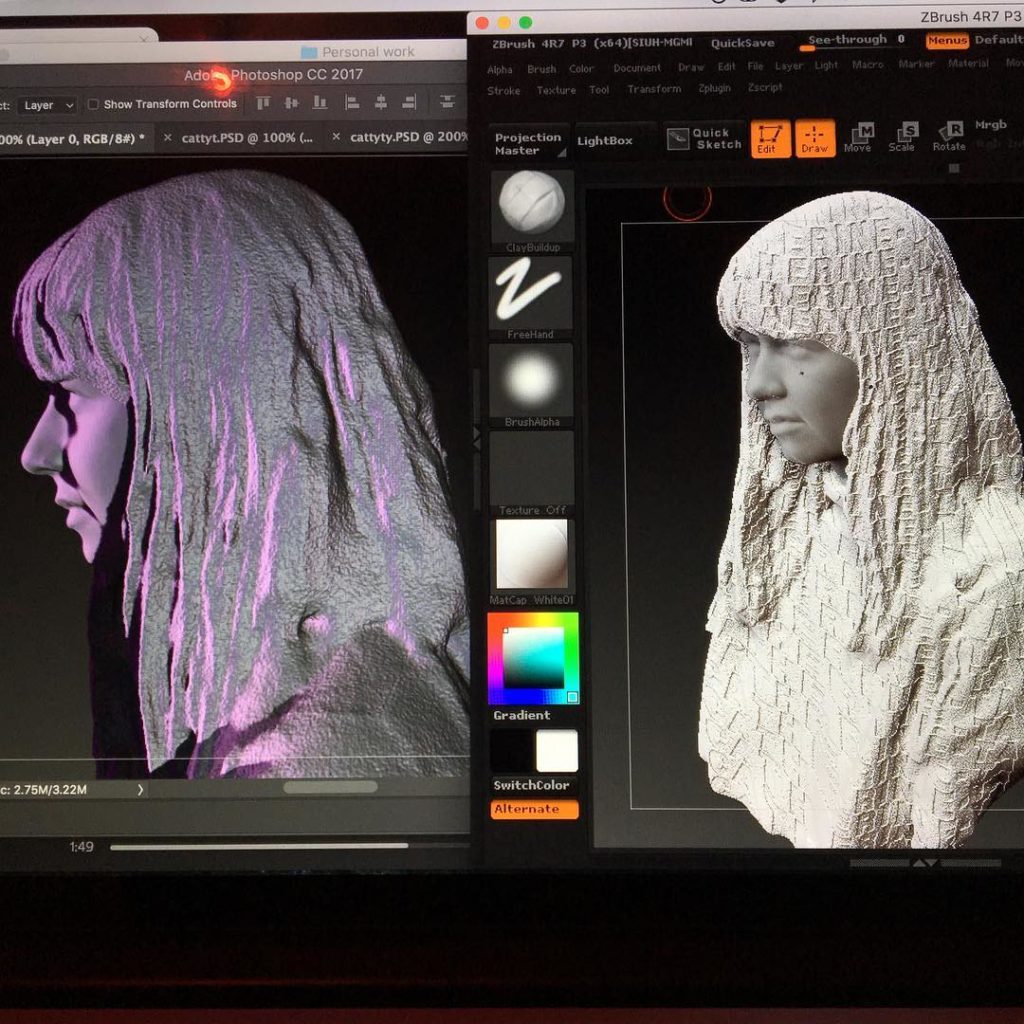This screenshot has width=1024, height=1024.
Task: Toggle the Menus button in ZBrush
Action: (x=946, y=41)
